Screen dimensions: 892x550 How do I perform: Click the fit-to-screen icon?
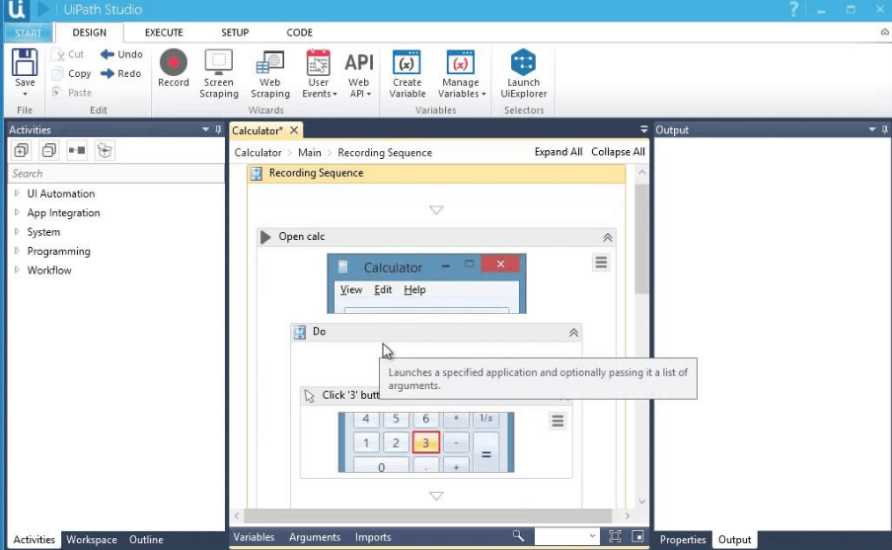pos(615,536)
